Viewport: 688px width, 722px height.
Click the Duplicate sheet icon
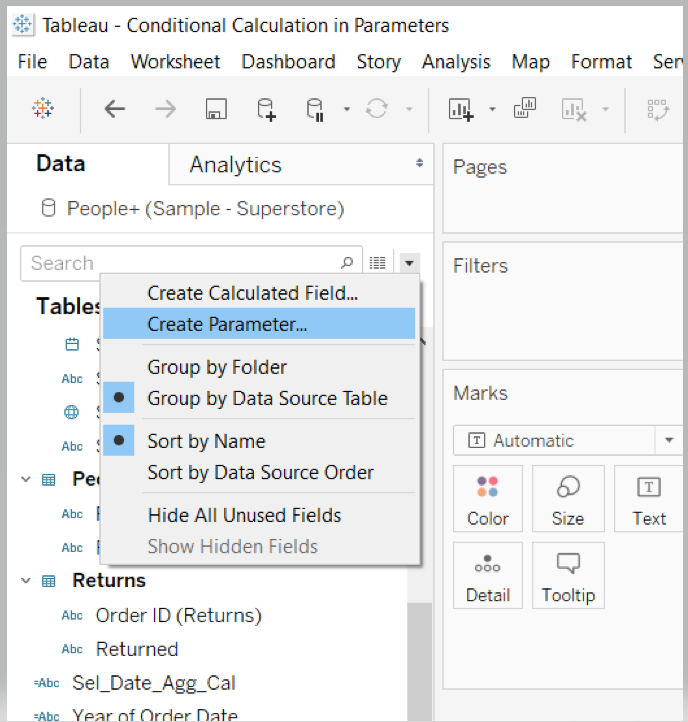pyautogui.click(x=525, y=108)
